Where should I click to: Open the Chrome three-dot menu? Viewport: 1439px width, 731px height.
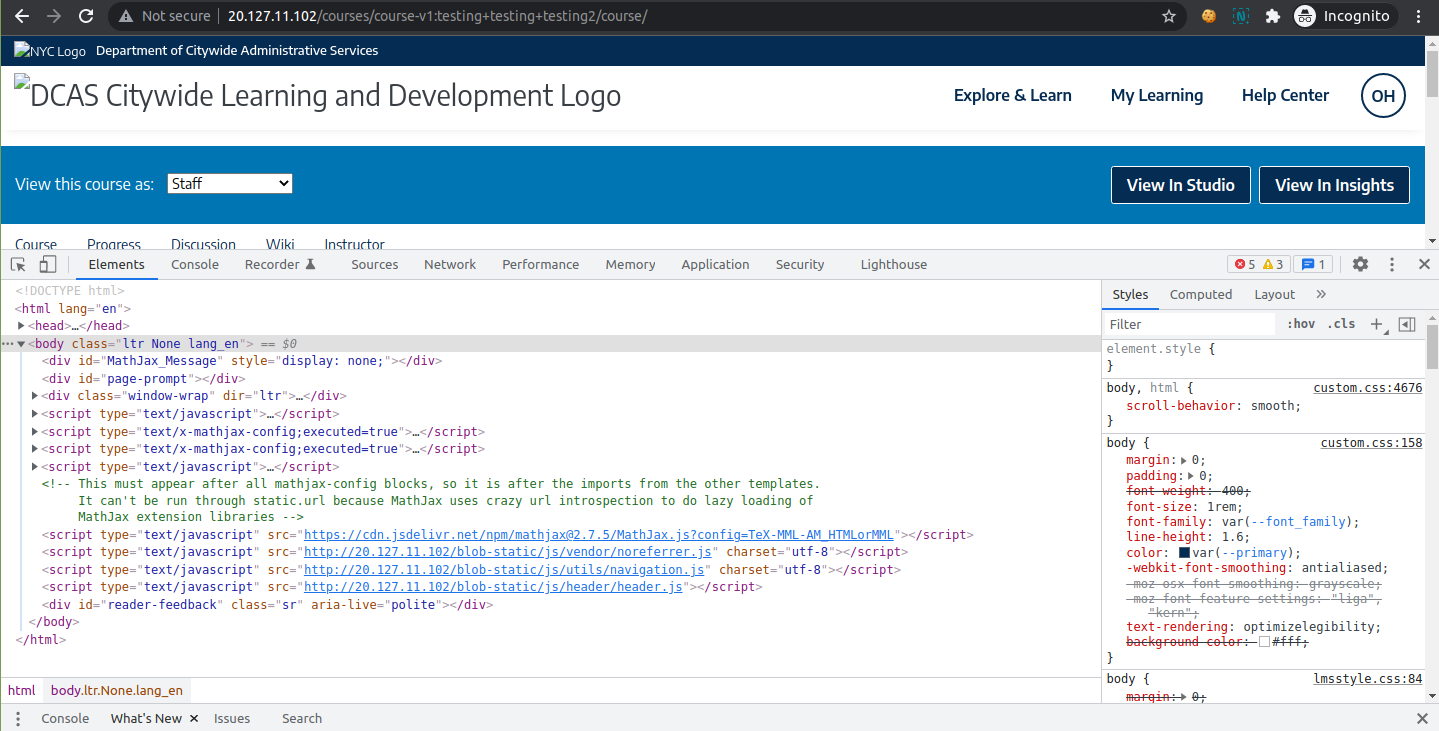(1418, 16)
